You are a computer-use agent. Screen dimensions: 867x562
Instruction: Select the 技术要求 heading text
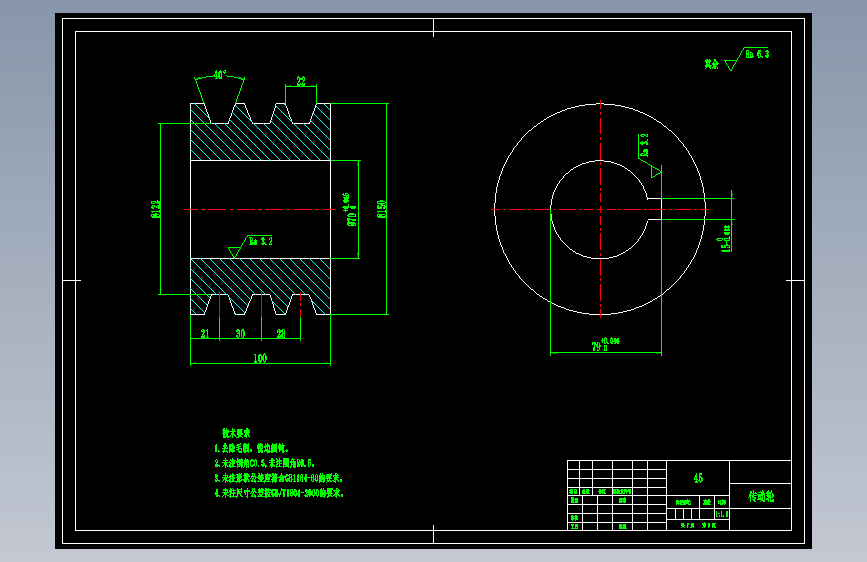pyautogui.click(x=236, y=433)
